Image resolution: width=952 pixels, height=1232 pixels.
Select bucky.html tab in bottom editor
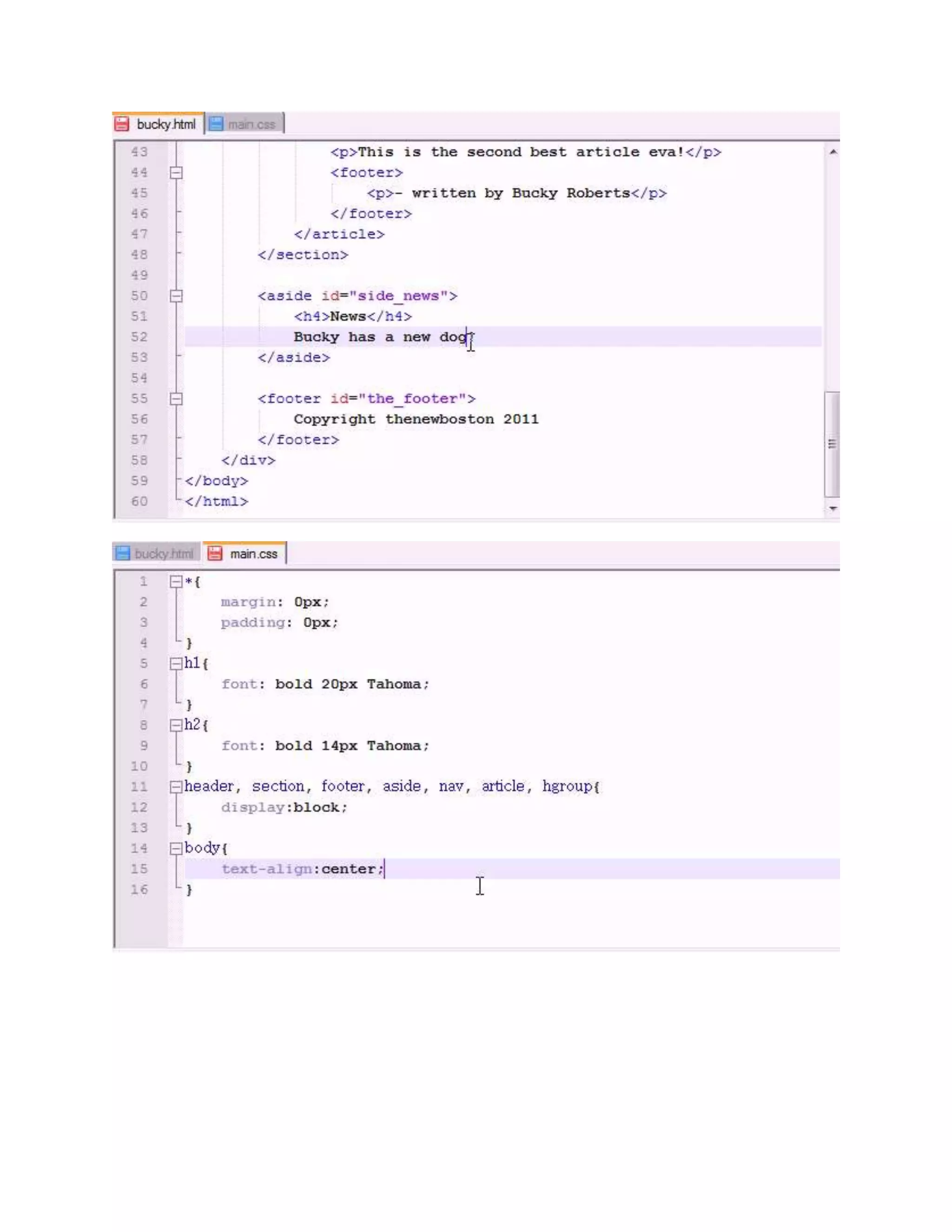[x=157, y=553]
